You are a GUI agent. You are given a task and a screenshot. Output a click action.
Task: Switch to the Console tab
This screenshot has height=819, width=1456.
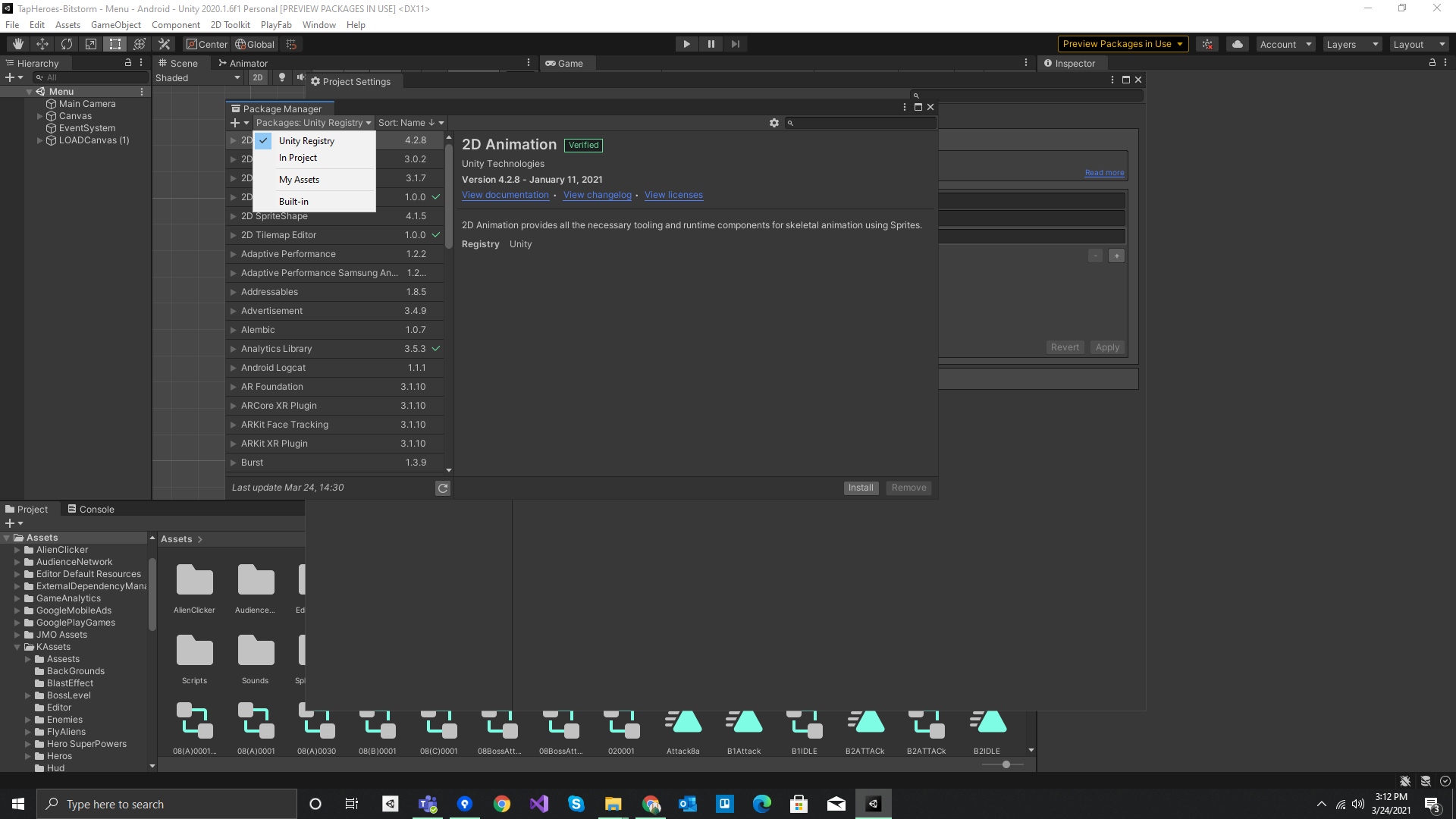(x=91, y=510)
